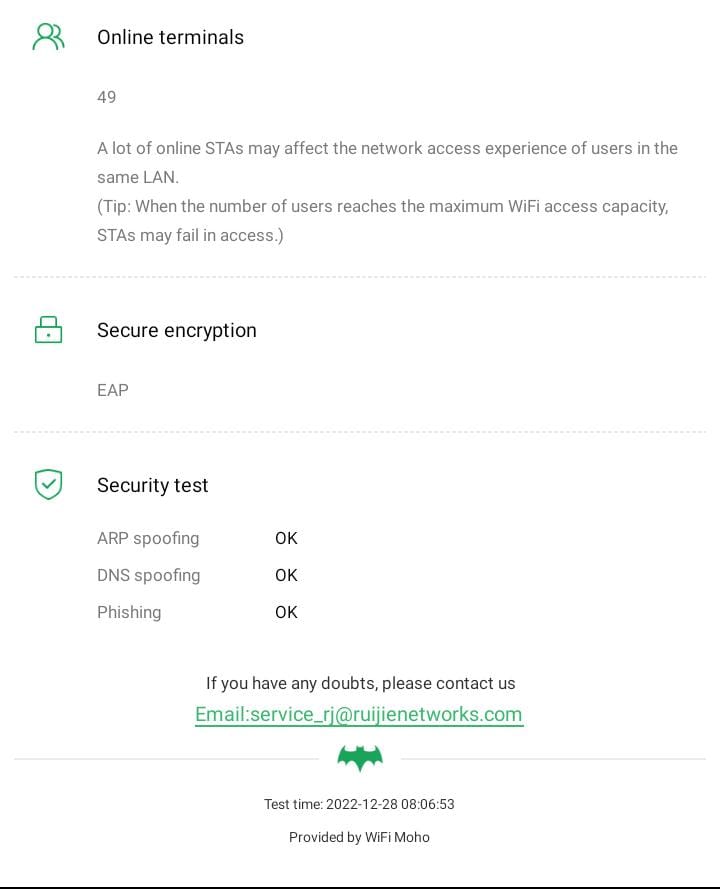Tap the Secure encryption heading

177,330
